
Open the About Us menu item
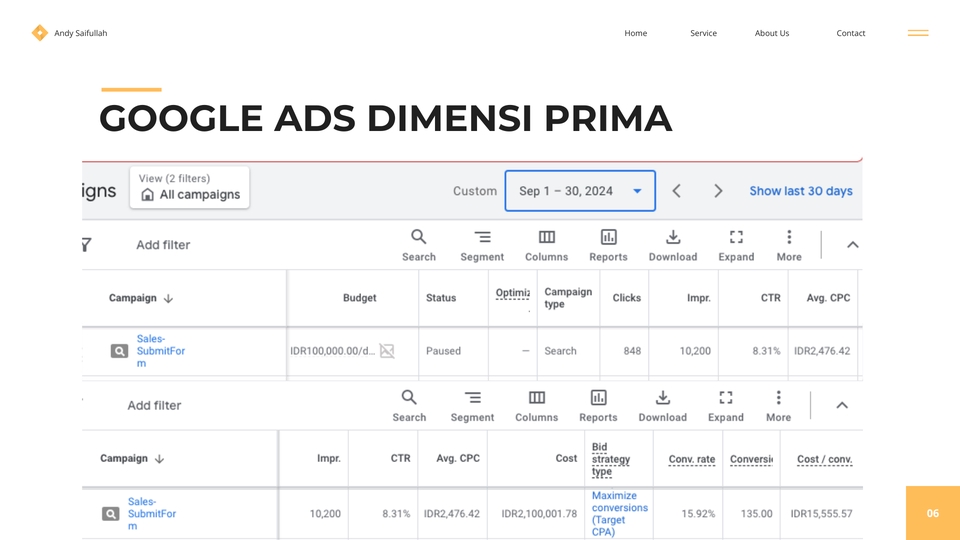(x=771, y=33)
